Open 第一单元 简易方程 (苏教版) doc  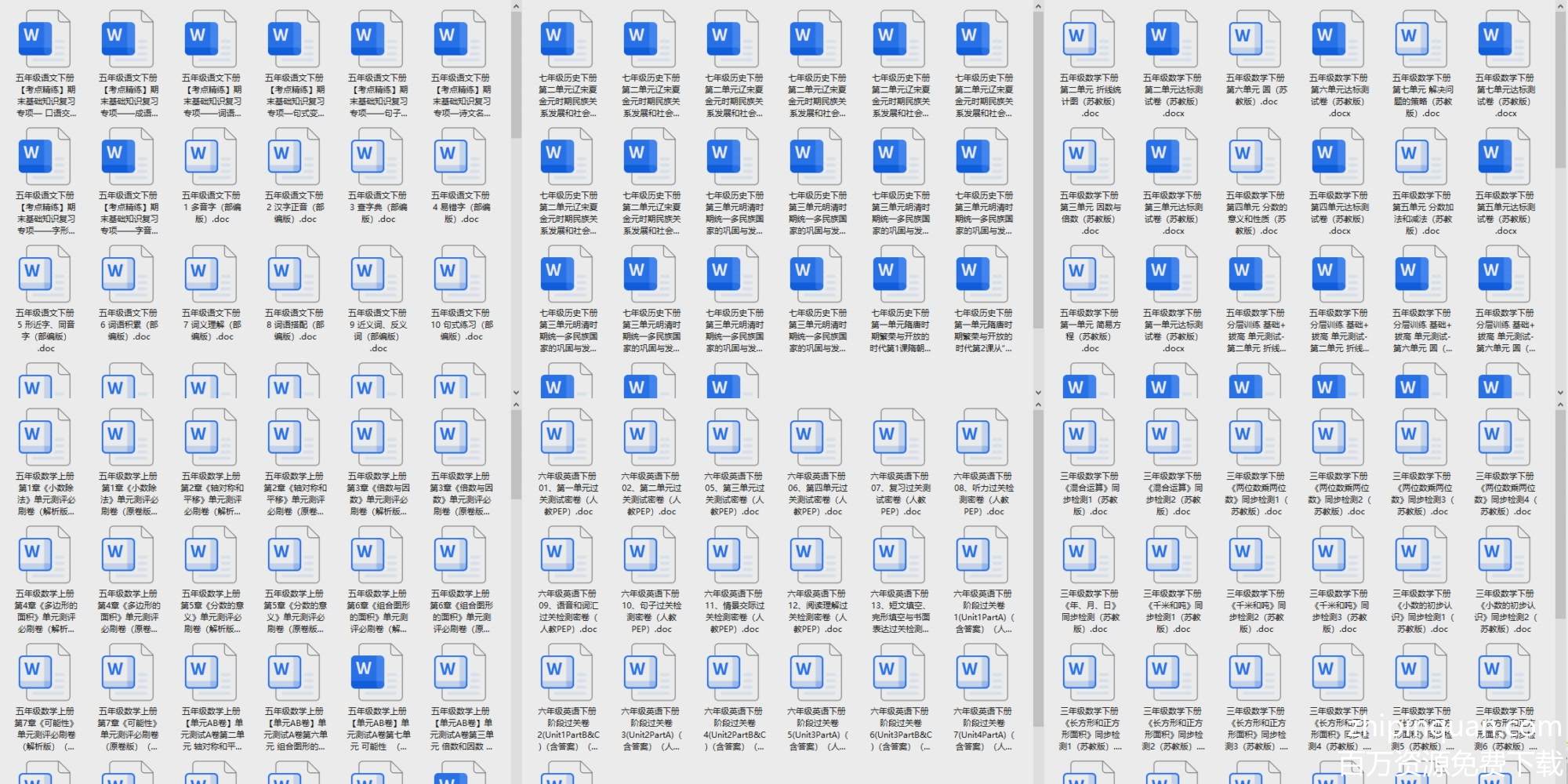click(1090, 274)
